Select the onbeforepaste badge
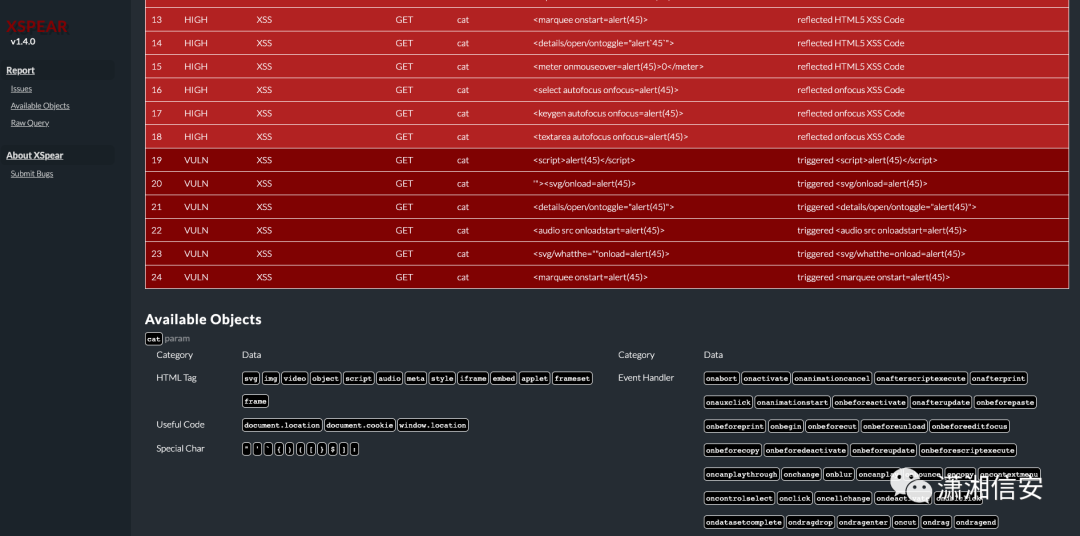 point(1006,402)
